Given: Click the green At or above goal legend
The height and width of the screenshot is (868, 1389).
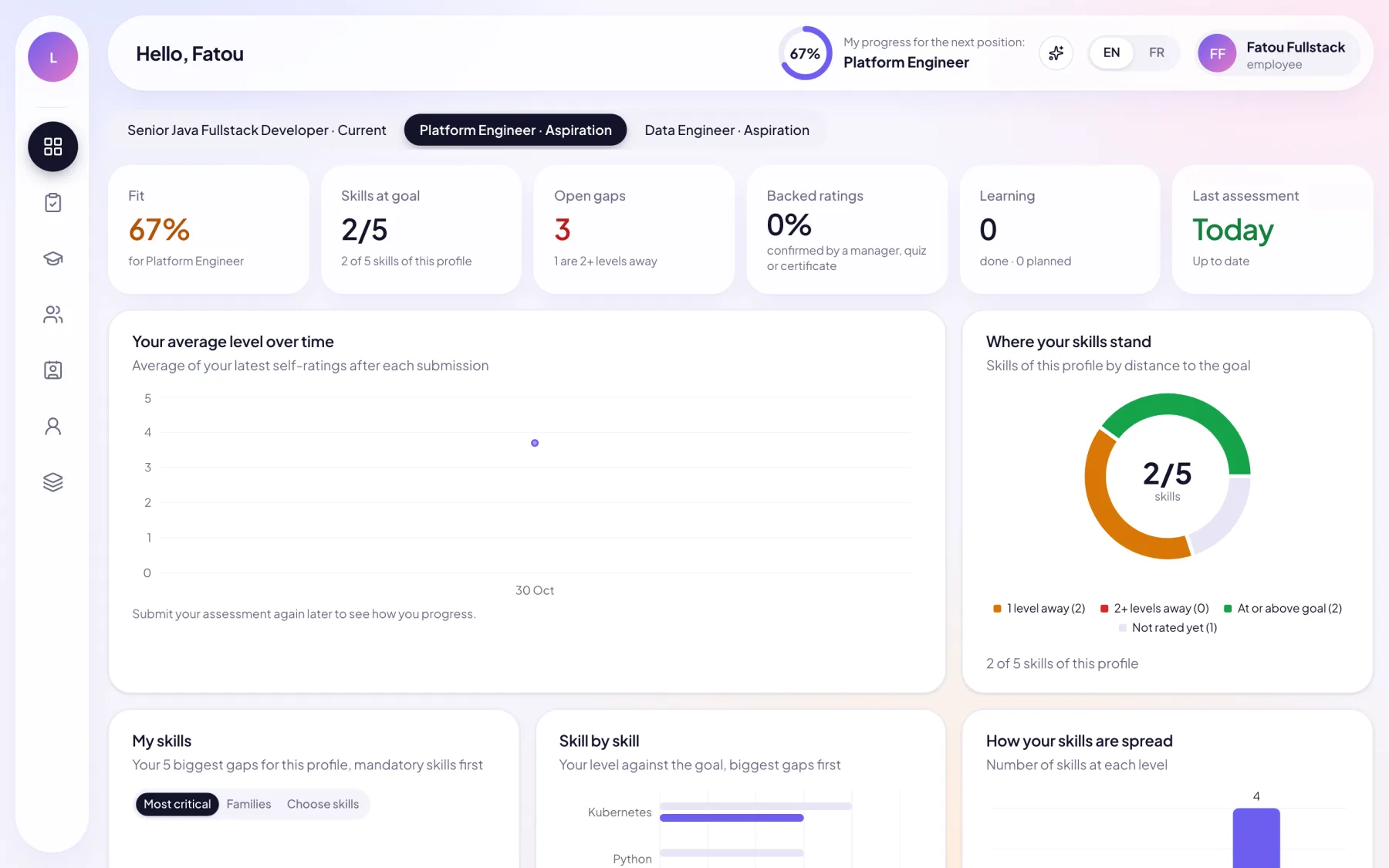Looking at the screenshot, I should tap(1283, 609).
